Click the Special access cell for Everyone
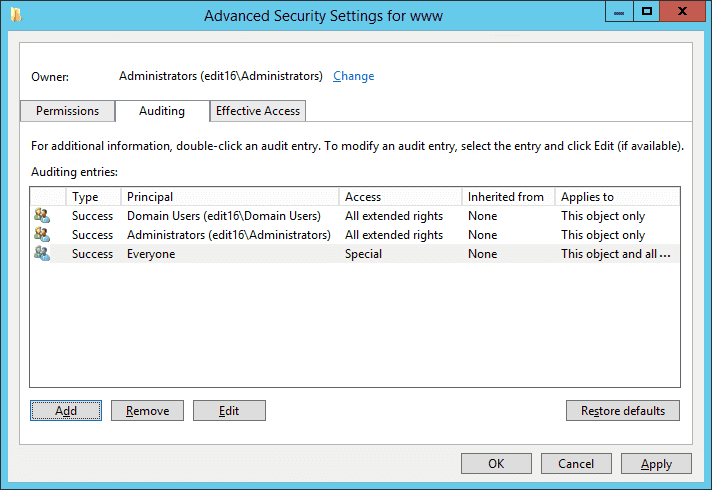The height and width of the screenshot is (490, 712). coord(363,254)
